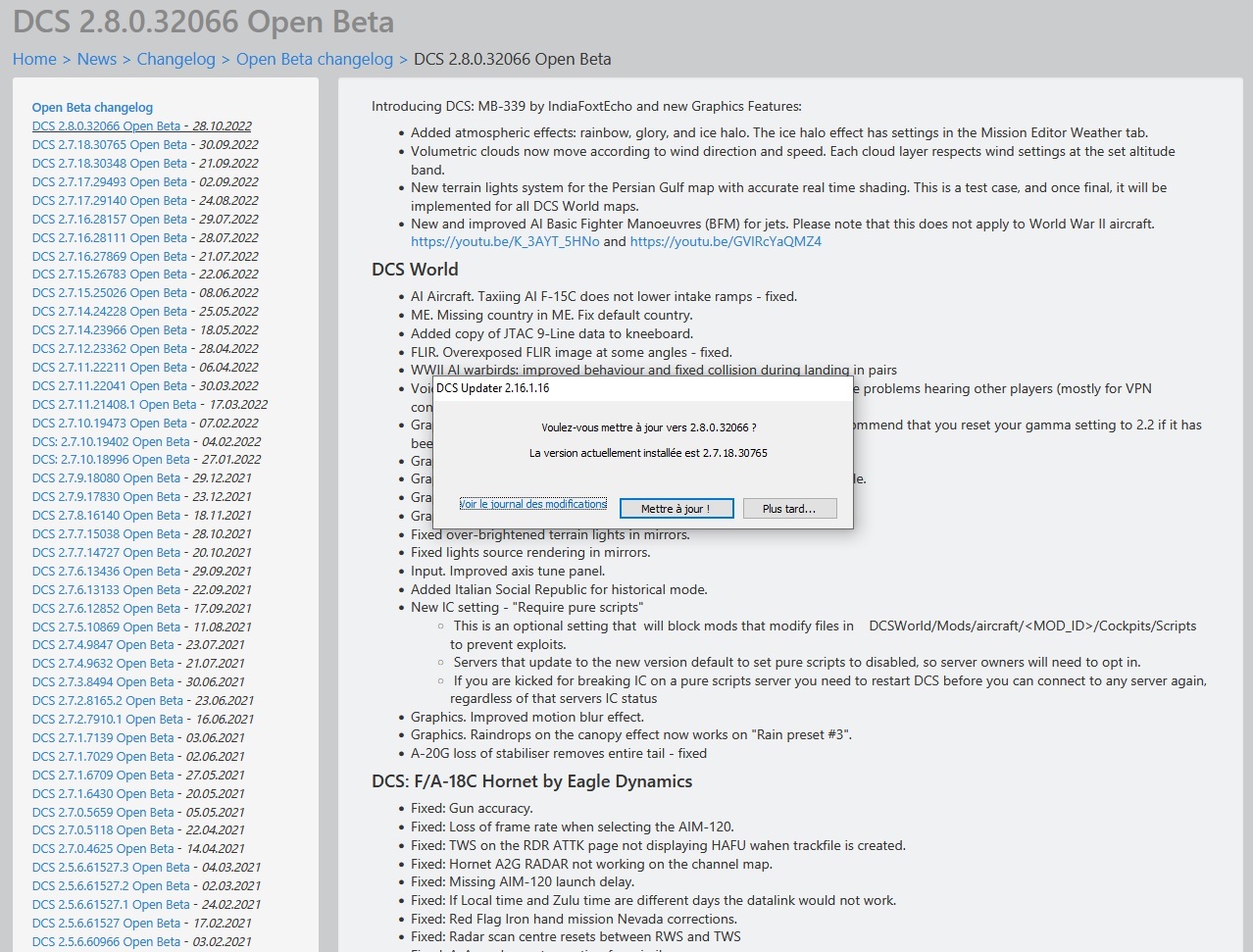
Task: Open DCS 2.7.6.12852 Open Beta entry
Action: pyautogui.click(x=106, y=608)
